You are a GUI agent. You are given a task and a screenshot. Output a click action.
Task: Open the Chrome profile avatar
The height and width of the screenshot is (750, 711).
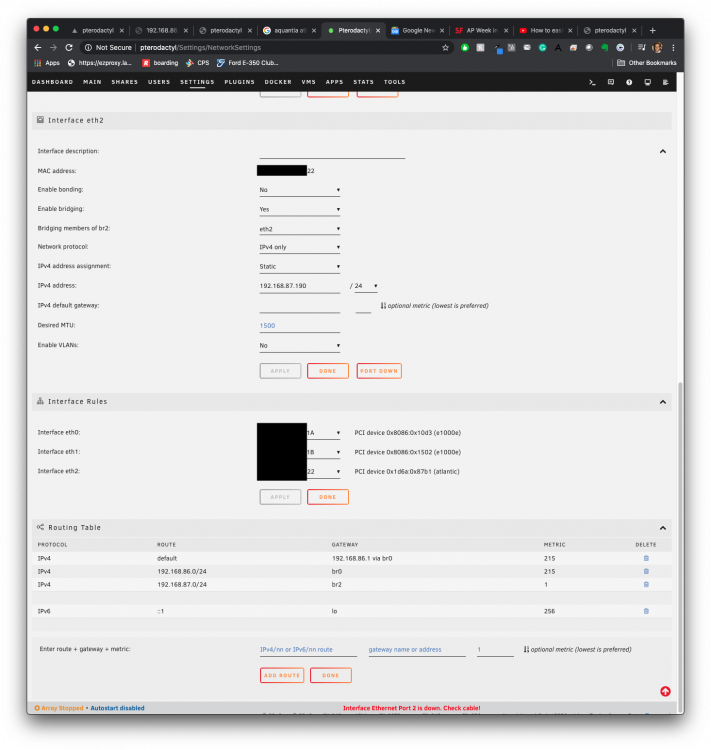(657, 47)
